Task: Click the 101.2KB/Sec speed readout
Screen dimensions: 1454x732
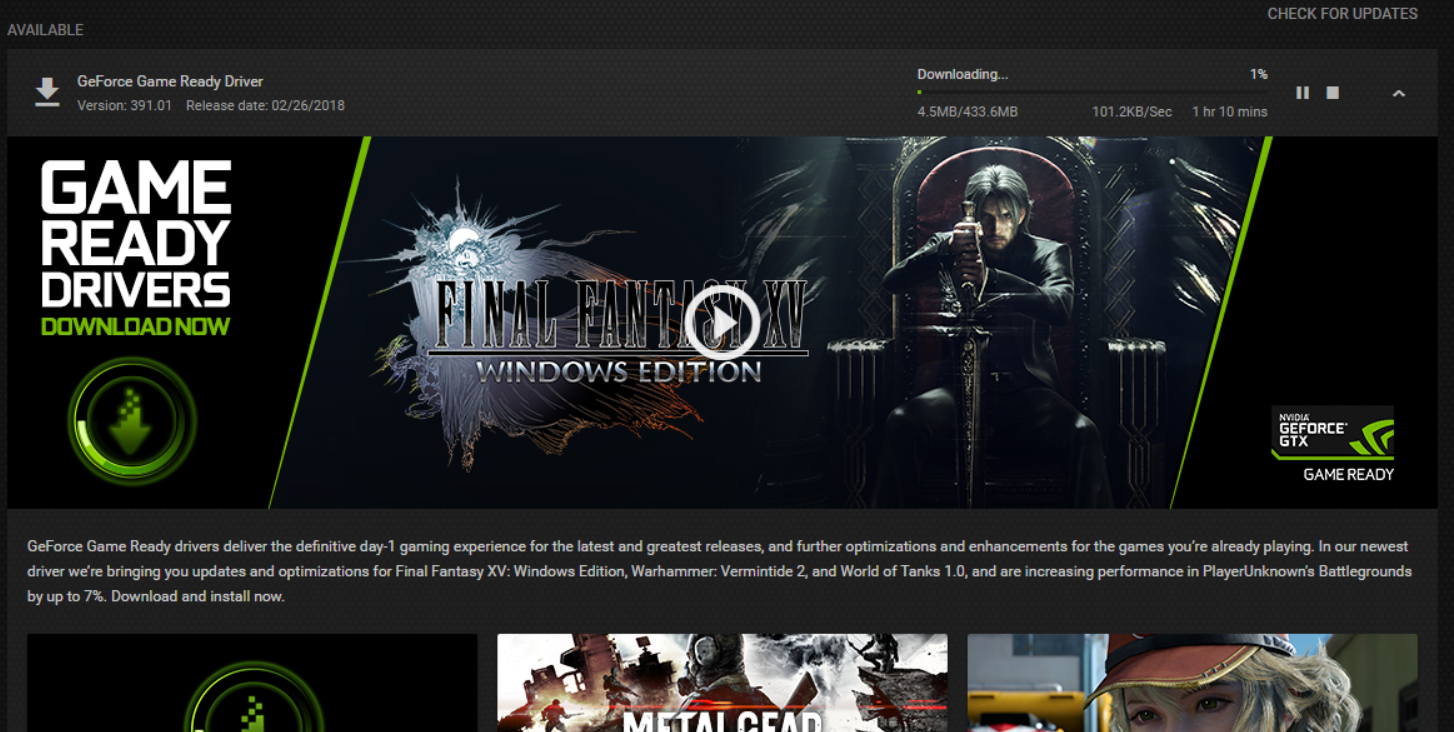Action: 1131,112
